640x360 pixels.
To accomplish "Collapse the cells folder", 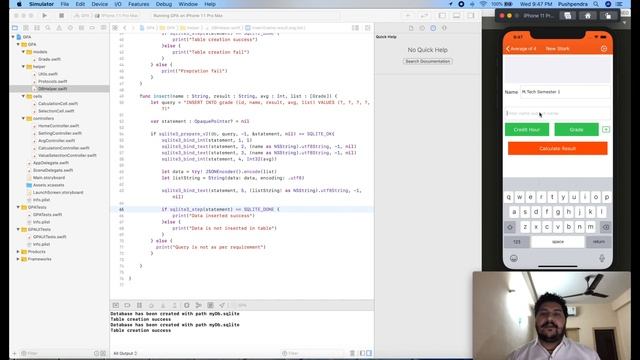I will pyautogui.click(x=23, y=96).
